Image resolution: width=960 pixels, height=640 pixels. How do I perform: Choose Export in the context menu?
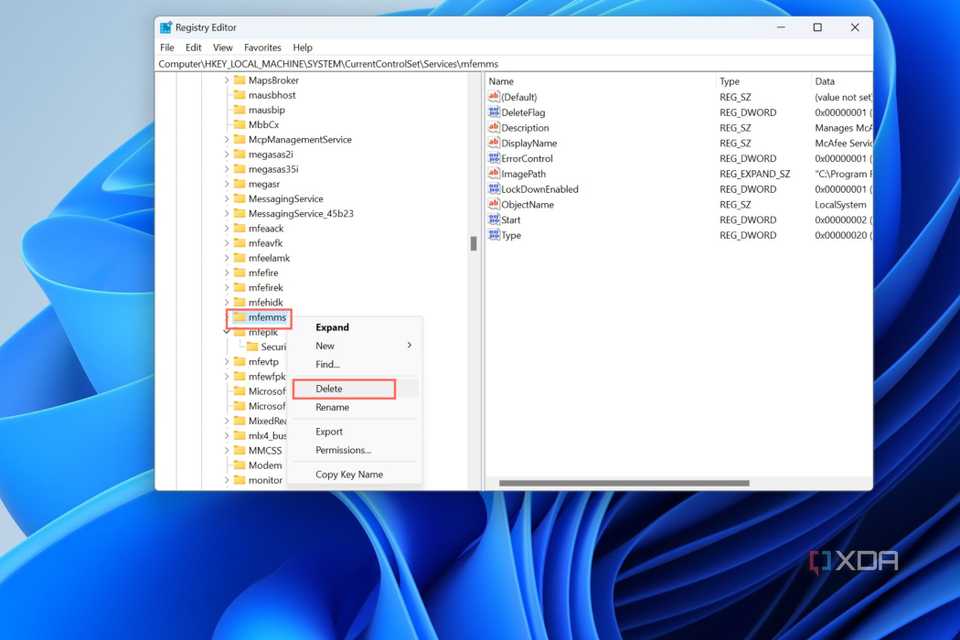(355, 431)
